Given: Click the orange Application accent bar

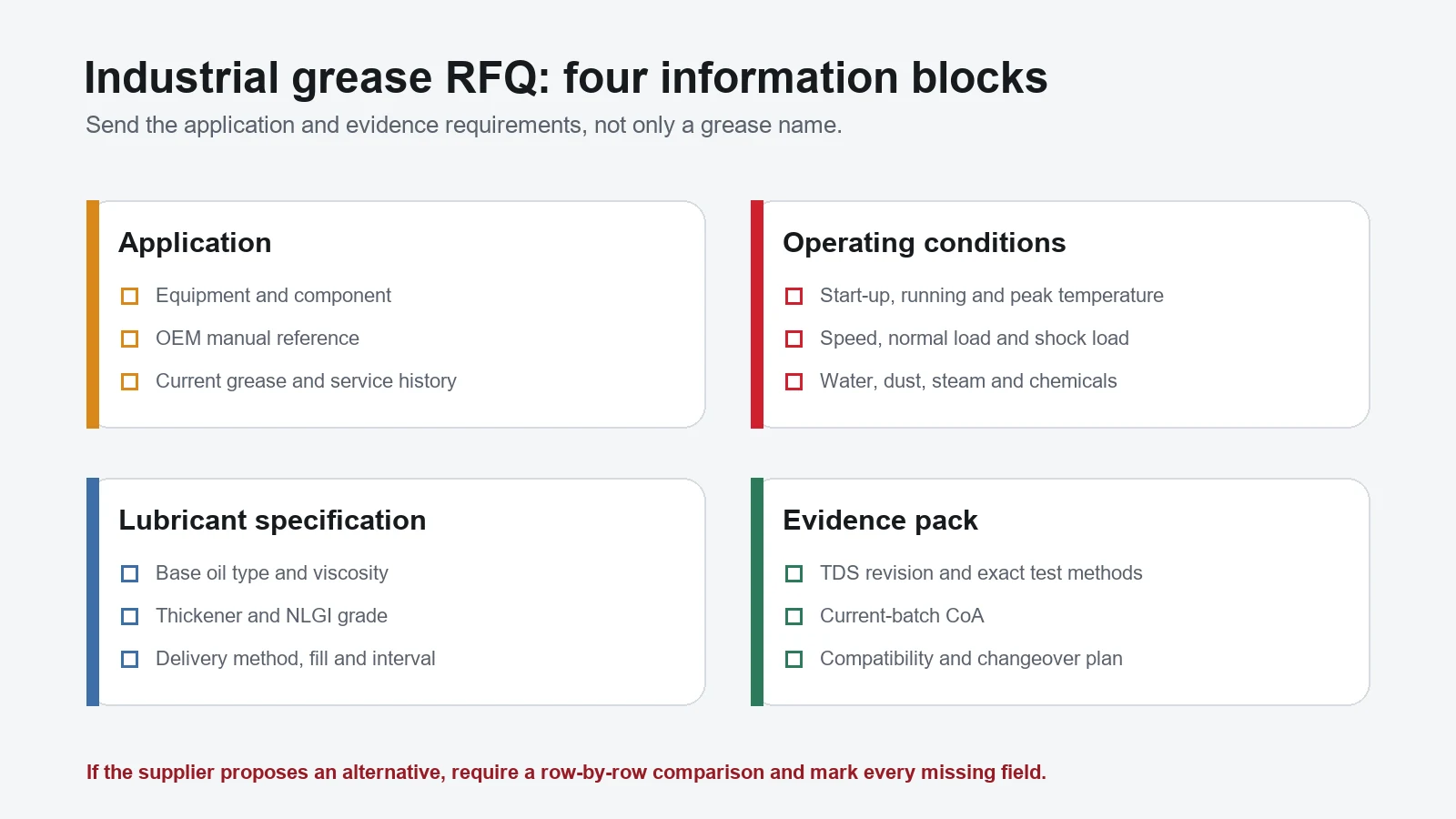Looking at the screenshot, I should (93, 315).
